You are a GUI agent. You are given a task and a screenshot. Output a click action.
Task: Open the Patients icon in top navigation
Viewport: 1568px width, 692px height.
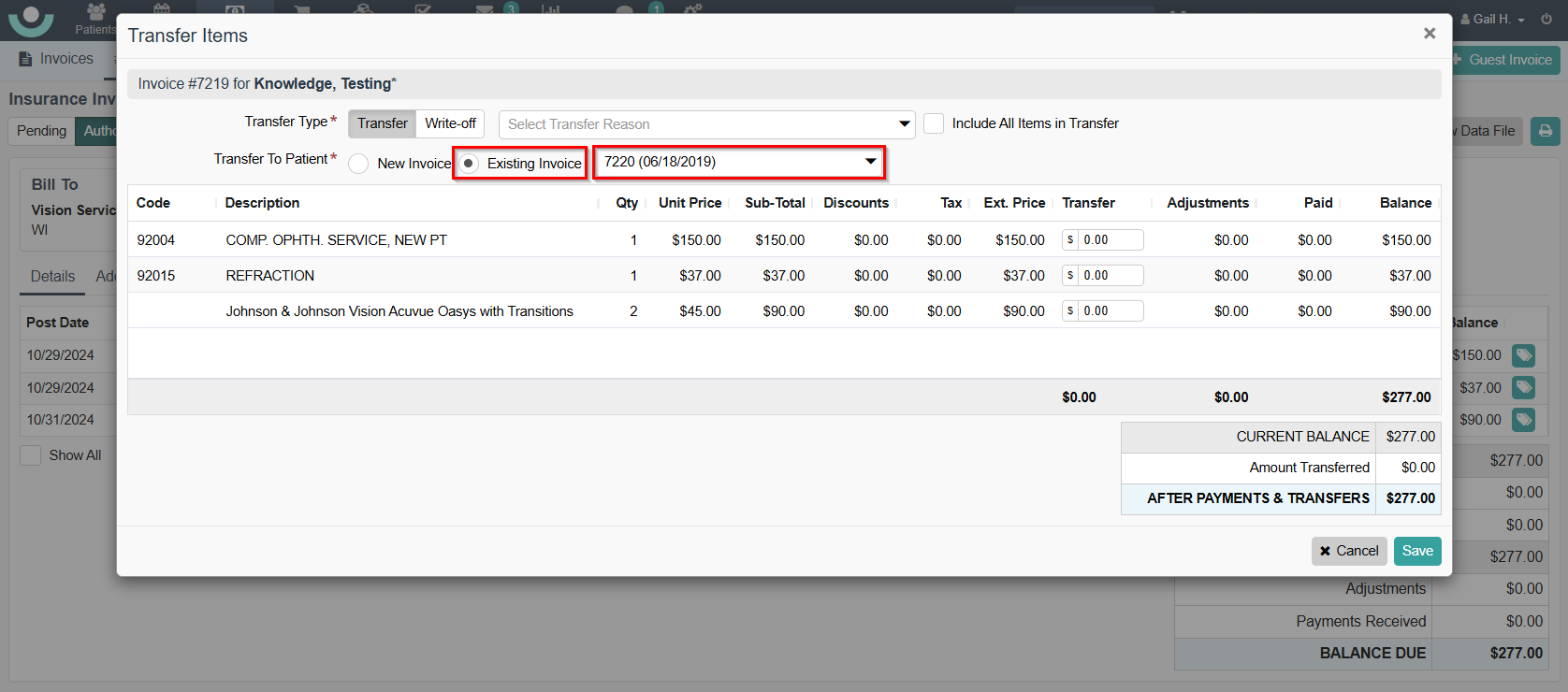[x=95, y=17]
